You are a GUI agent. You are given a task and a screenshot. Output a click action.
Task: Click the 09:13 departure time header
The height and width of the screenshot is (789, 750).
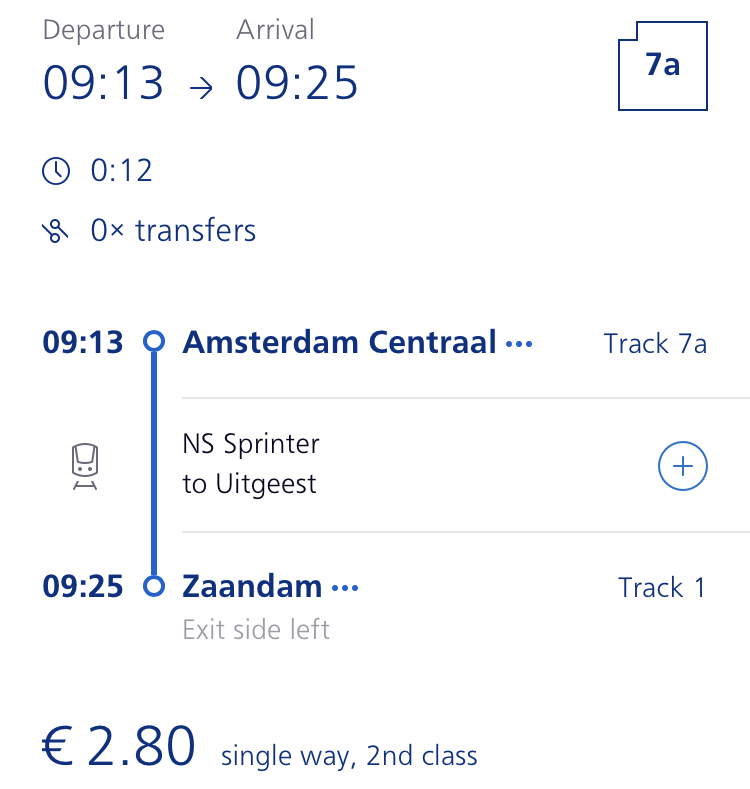click(x=103, y=83)
